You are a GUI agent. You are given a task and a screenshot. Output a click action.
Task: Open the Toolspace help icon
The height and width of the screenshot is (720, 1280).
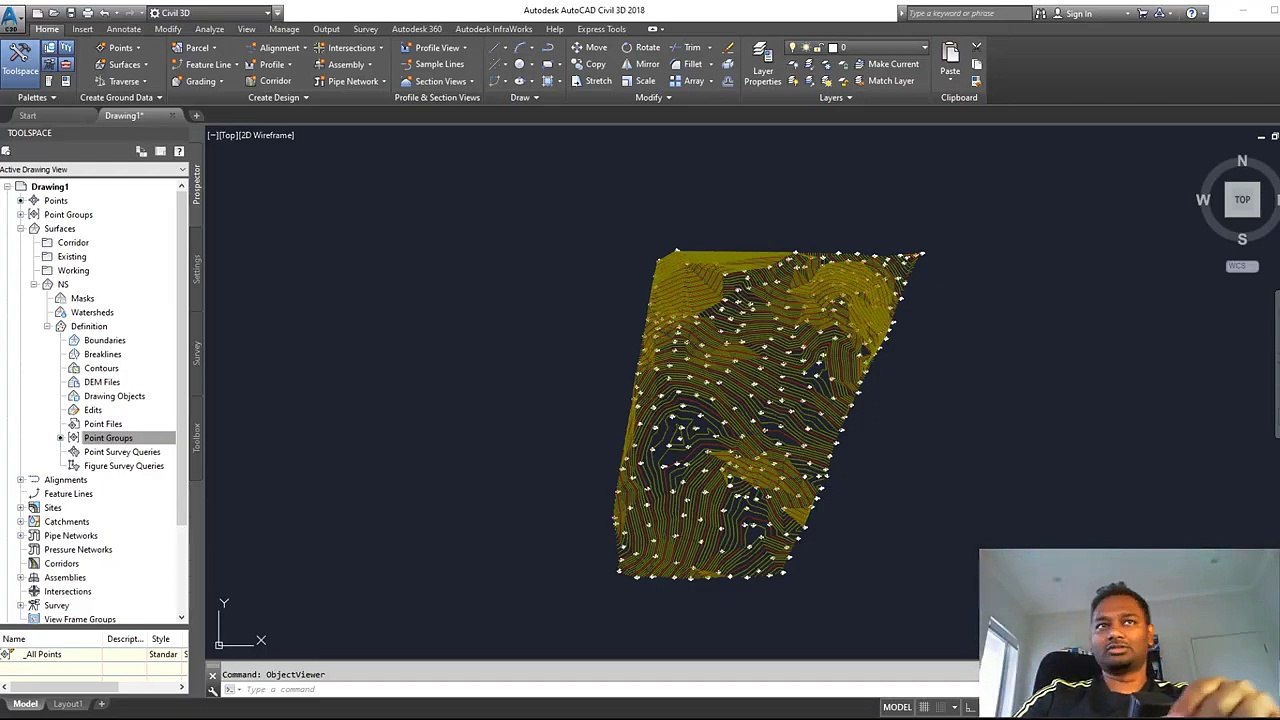pyautogui.click(x=179, y=151)
